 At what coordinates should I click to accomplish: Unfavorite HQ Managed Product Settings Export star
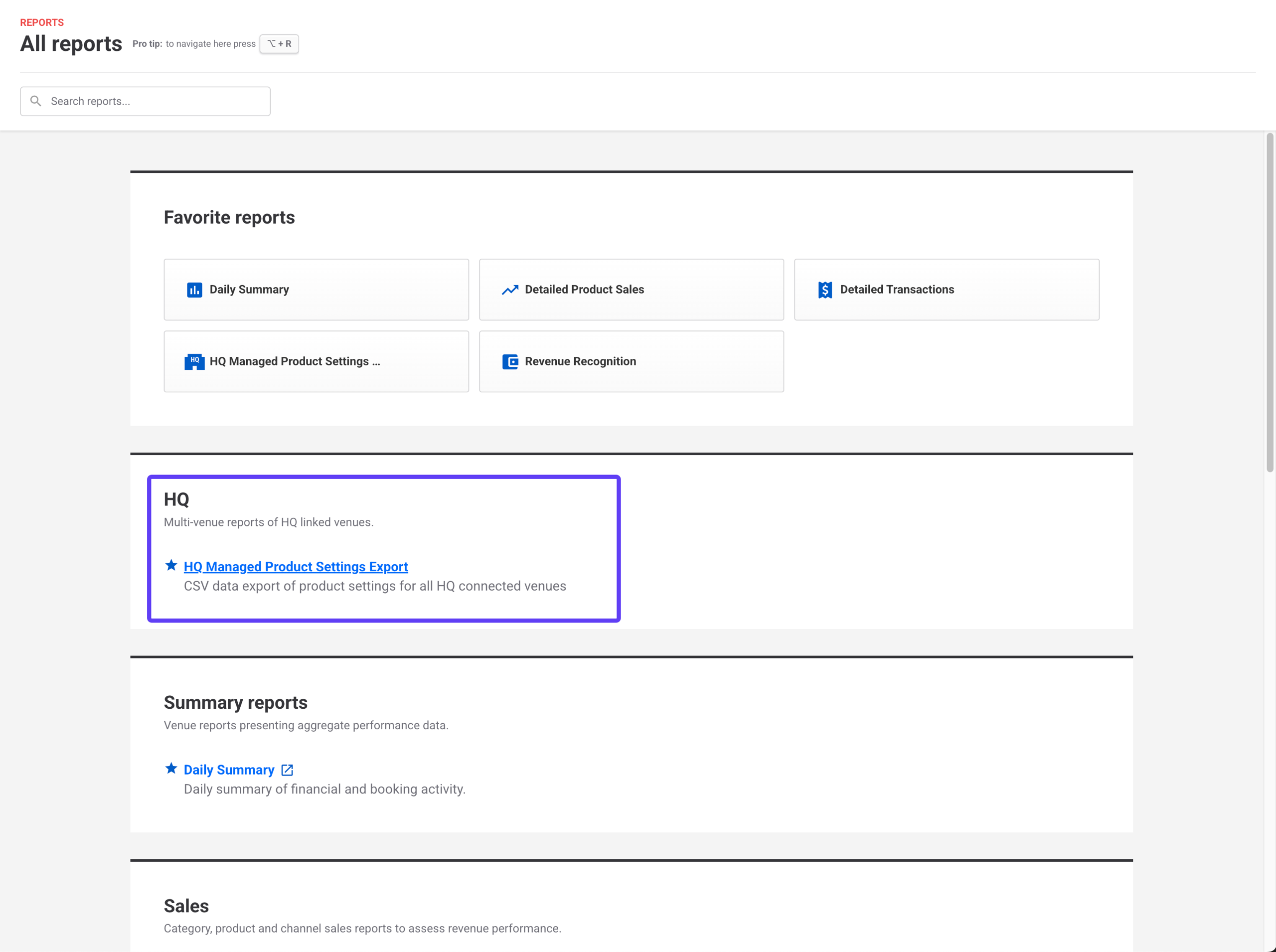[x=171, y=565]
